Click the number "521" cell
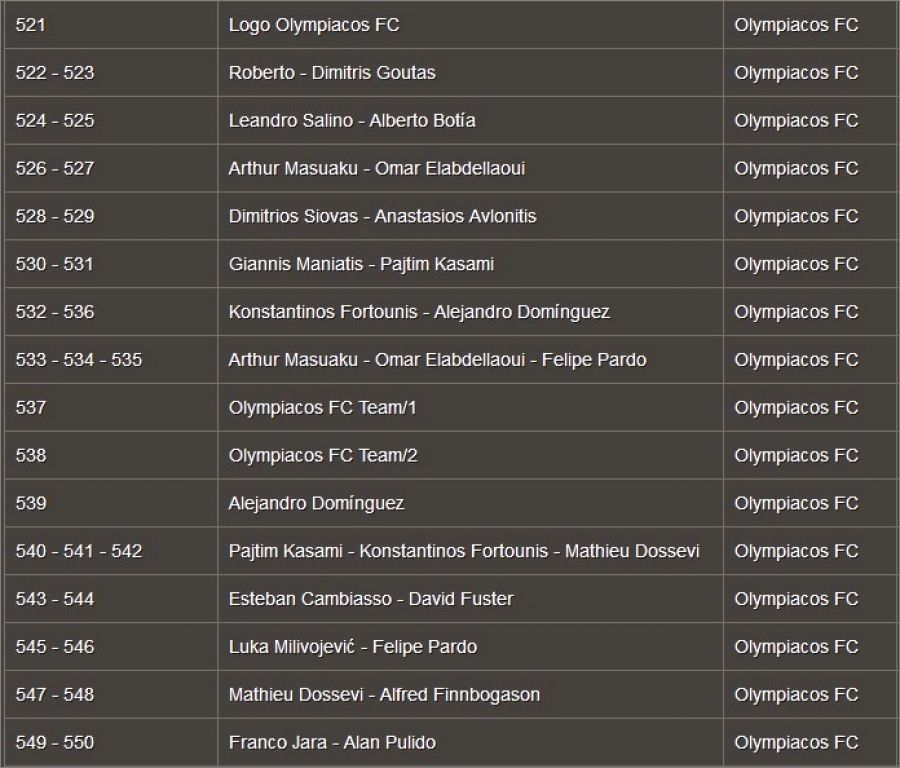 pyautogui.click(x=31, y=25)
